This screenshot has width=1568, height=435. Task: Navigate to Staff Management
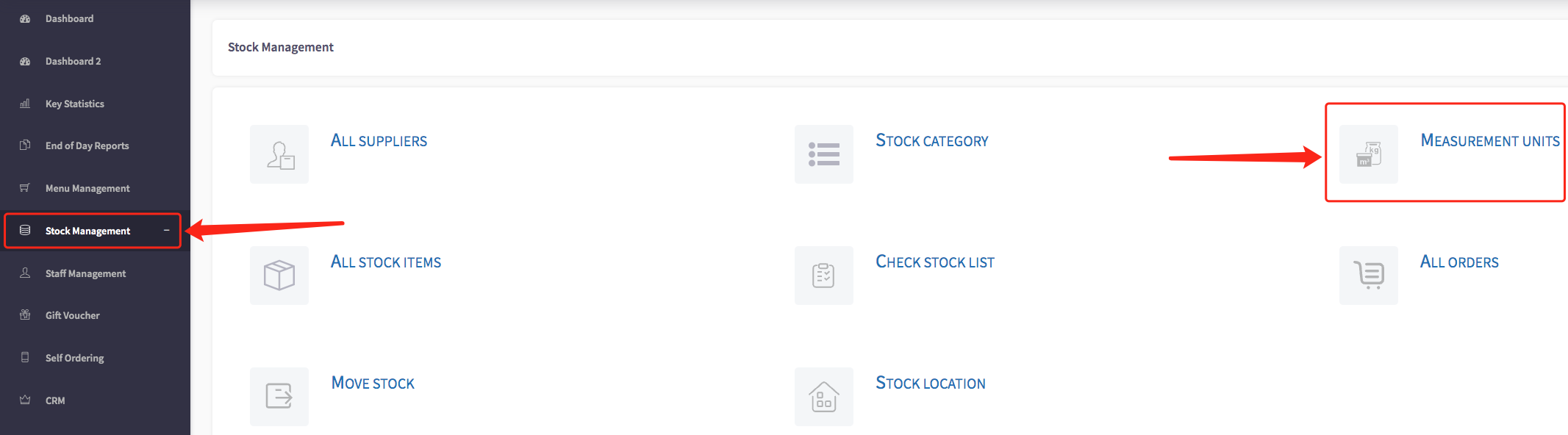click(85, 273)
